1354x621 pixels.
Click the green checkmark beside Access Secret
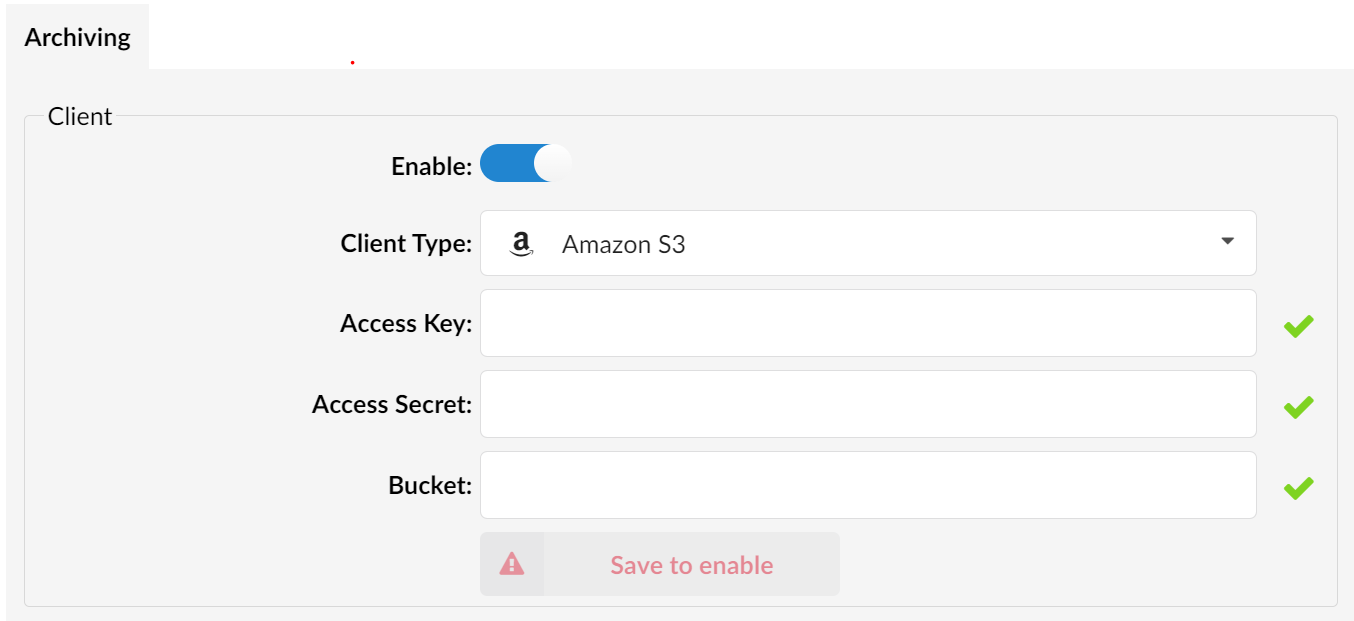[x=1298, y=406]
